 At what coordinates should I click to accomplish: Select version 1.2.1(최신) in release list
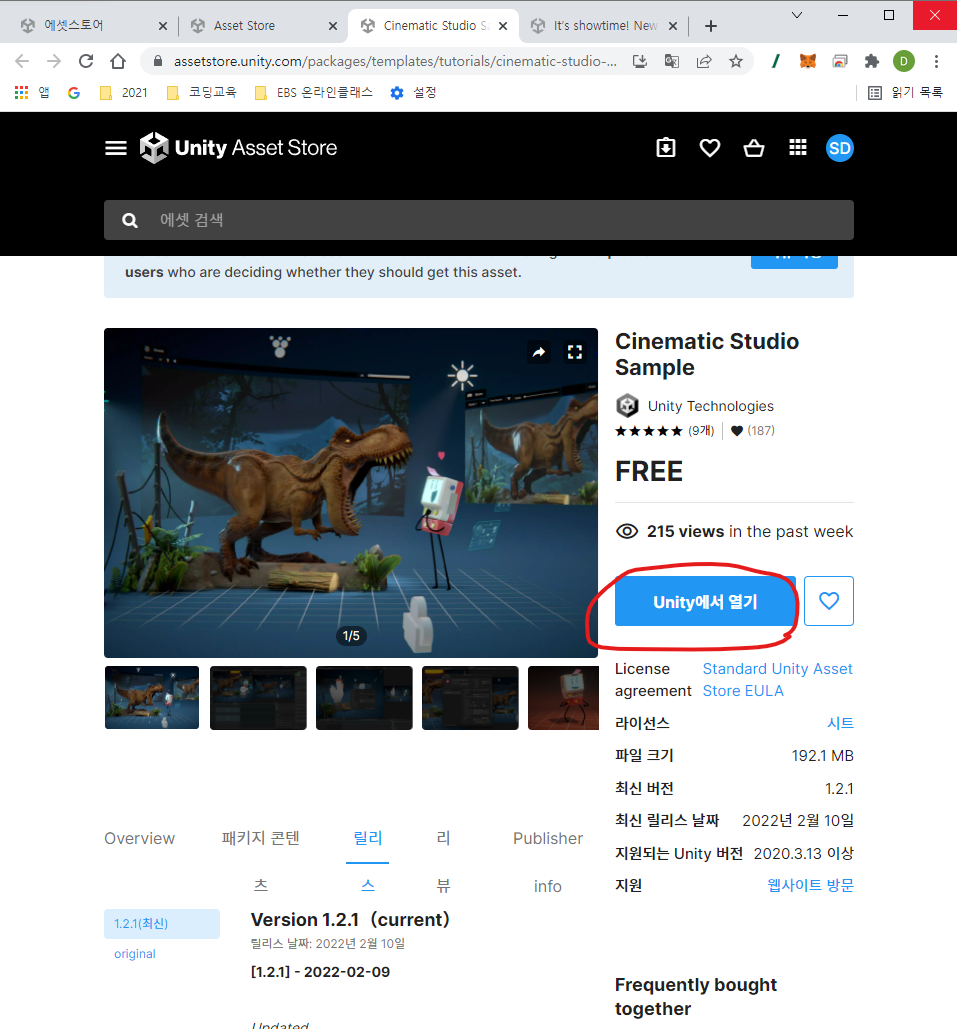click(161, 923)
